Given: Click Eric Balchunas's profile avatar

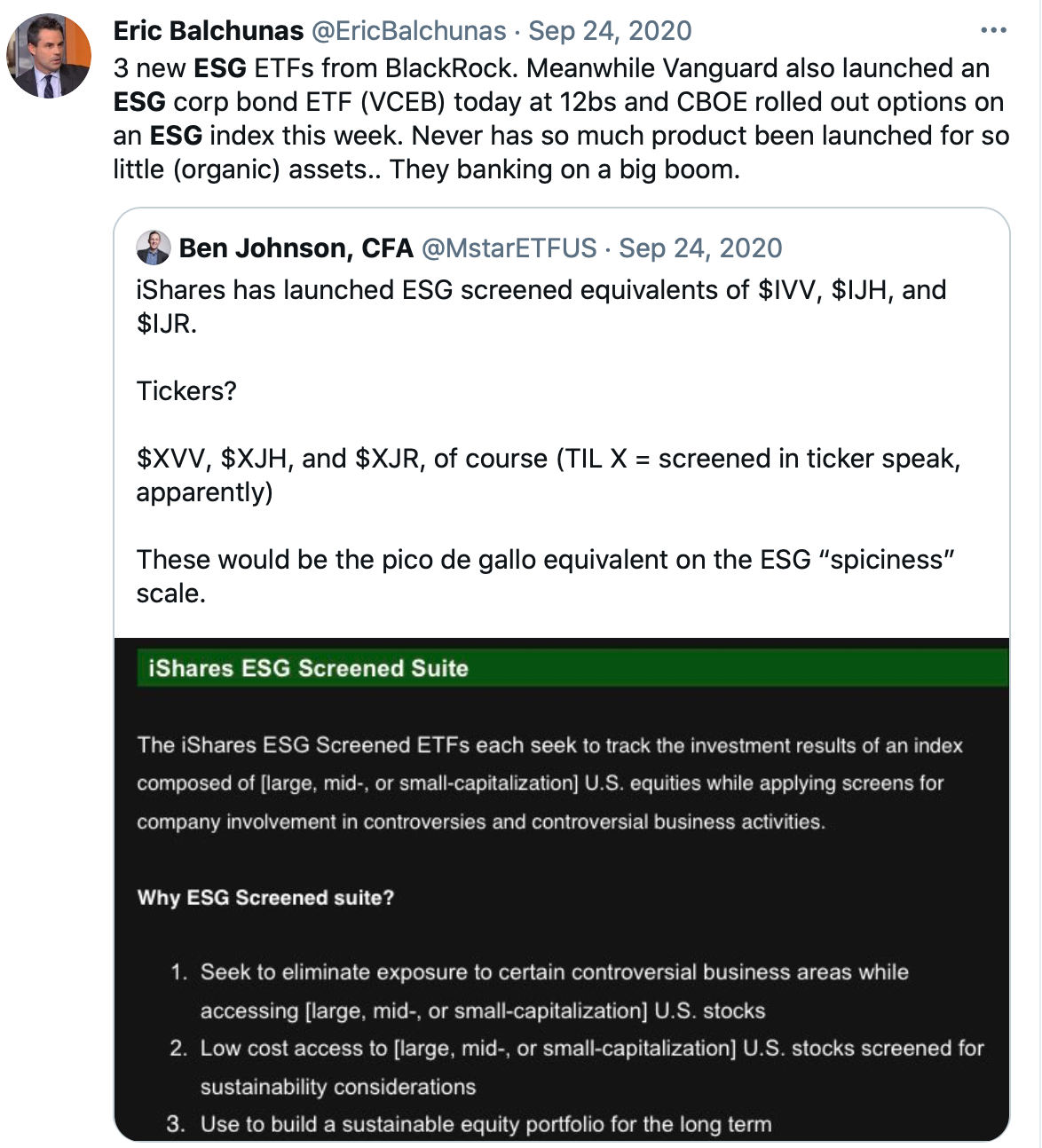Looking at the screenshot, I should coord(49,56).
